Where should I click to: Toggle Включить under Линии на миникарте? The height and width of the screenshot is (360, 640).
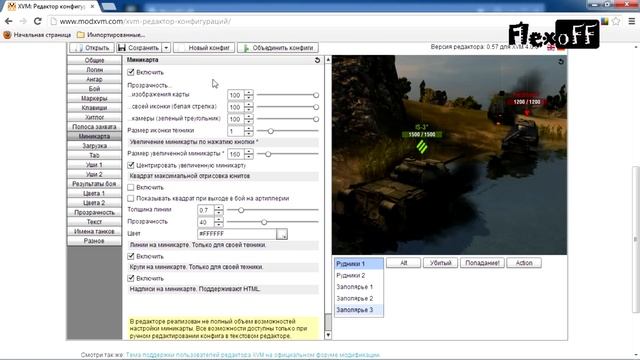point(131,256)
